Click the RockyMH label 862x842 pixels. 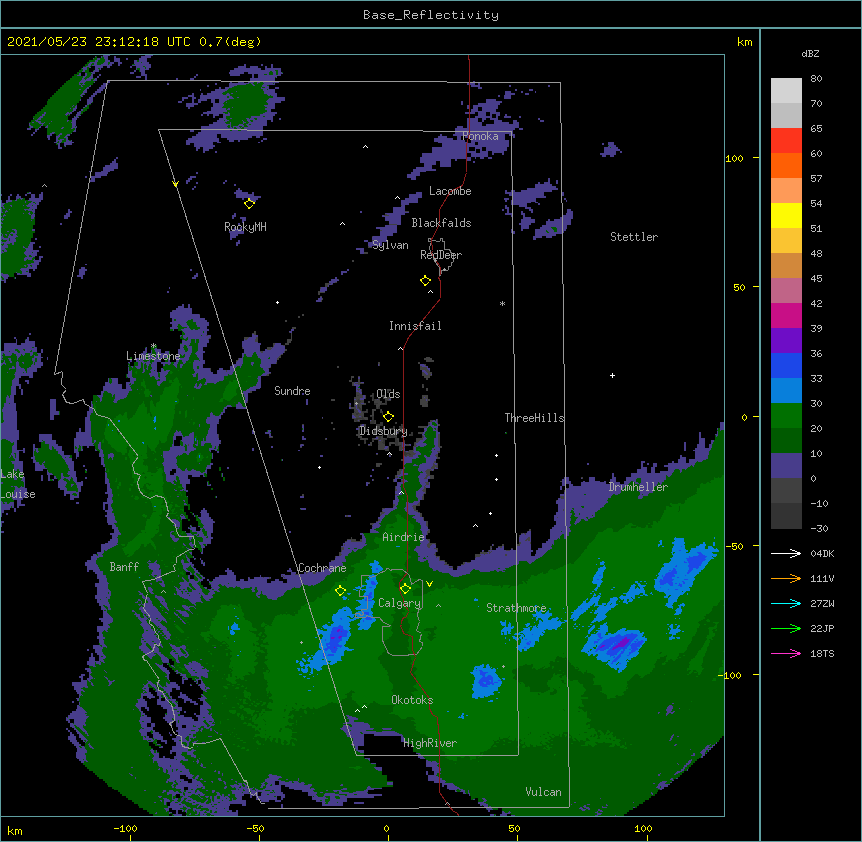point(245,227)
